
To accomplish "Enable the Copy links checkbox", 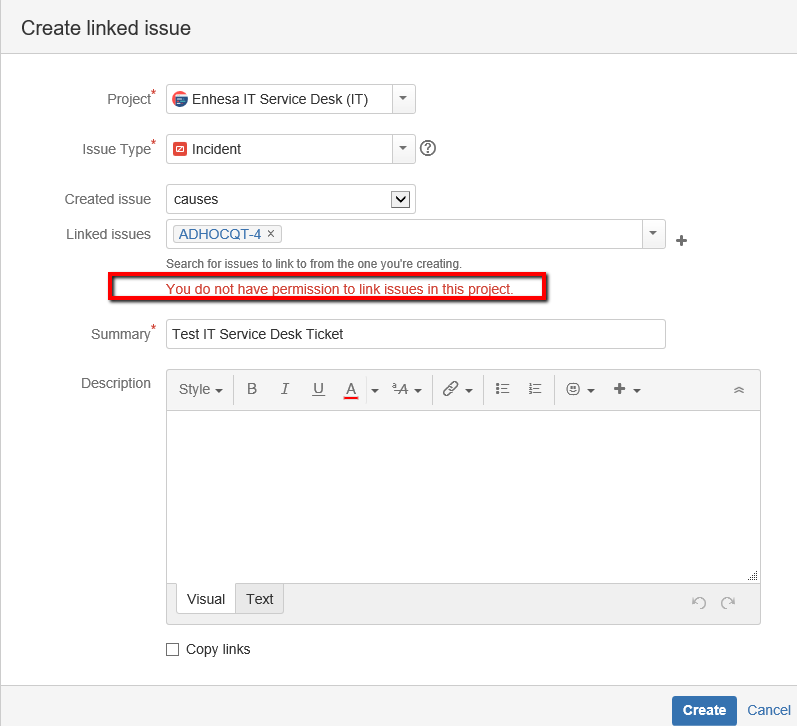I will click(173, 650).
